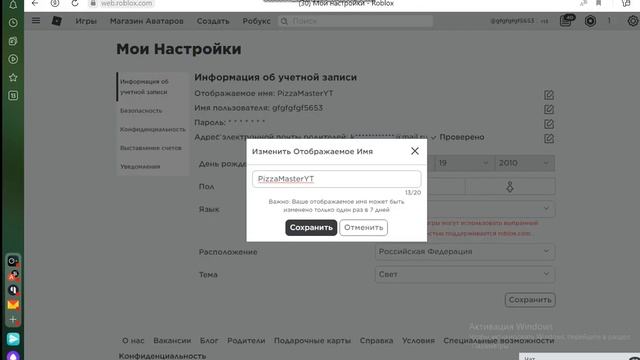The image size is (640, 360).
Task: Switch to the Выставление счетов tab
Action: (151, 148)
